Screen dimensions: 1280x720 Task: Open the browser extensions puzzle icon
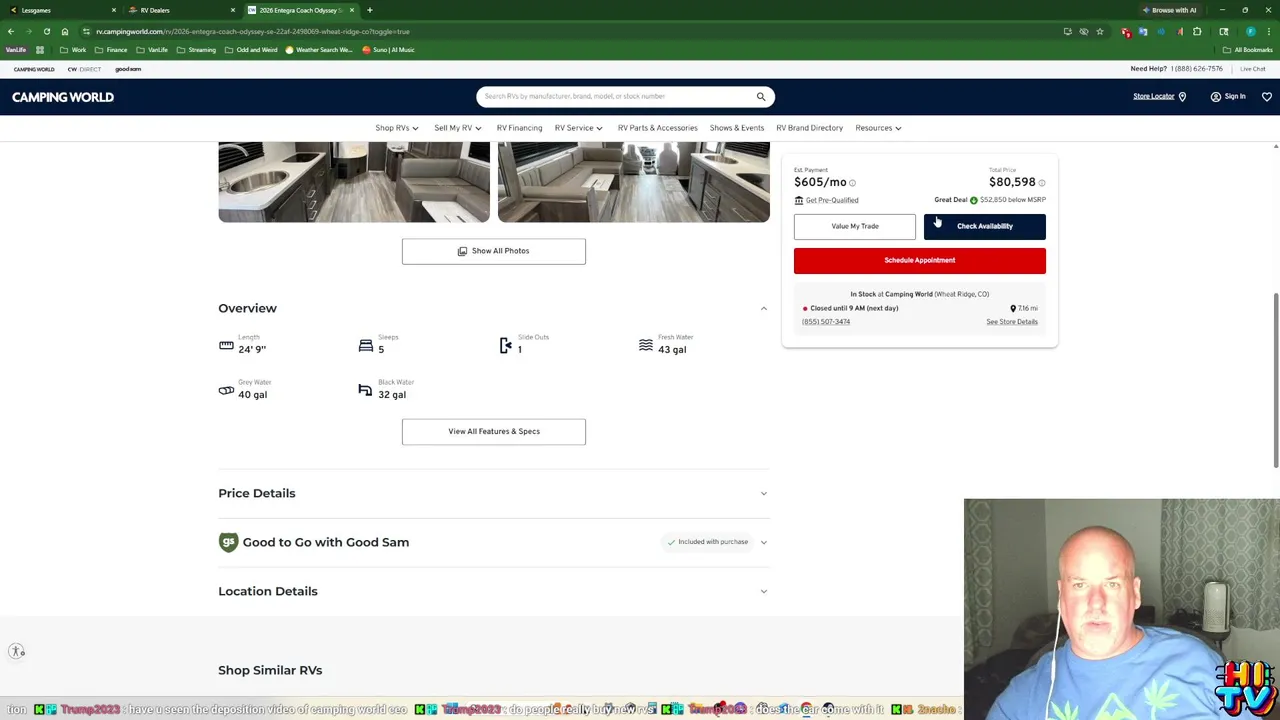[1197, 31]
